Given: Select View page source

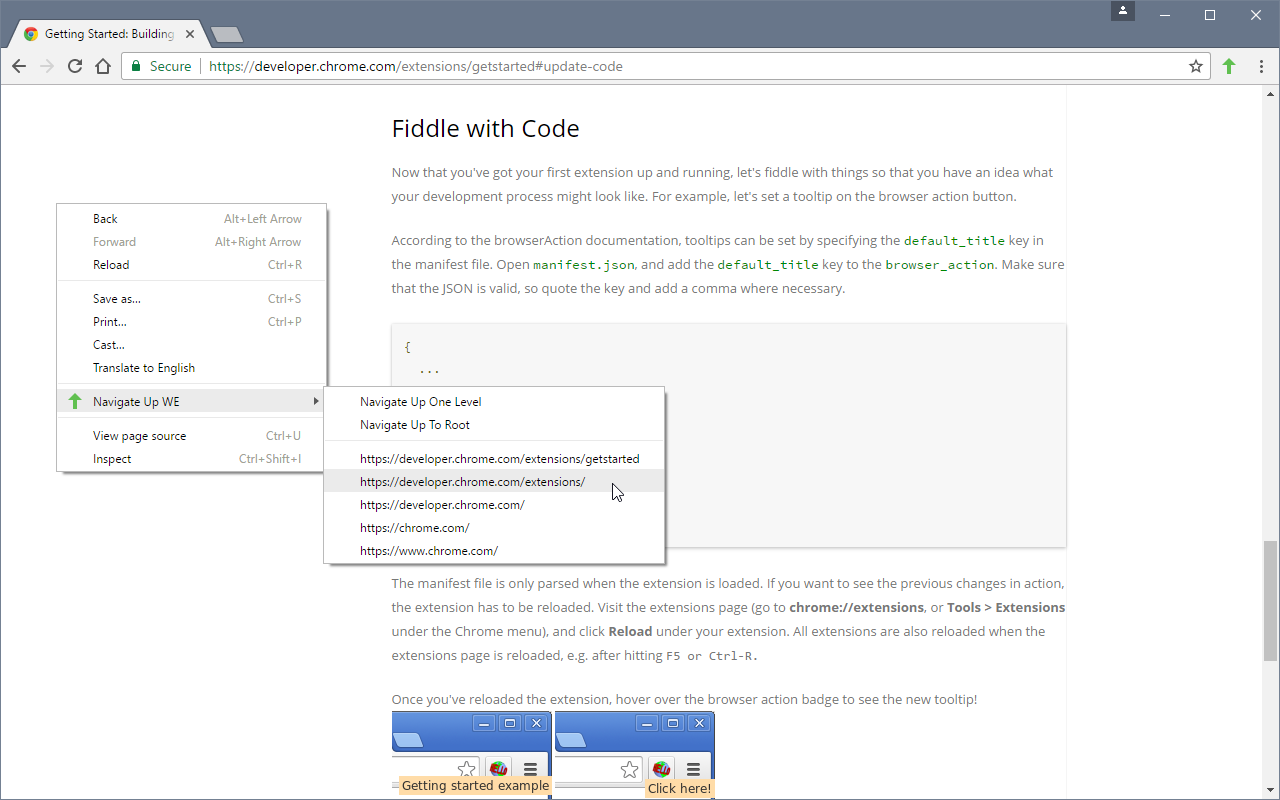Looking at the screenshot, I should pyautogui.click(x=139, y=435).
